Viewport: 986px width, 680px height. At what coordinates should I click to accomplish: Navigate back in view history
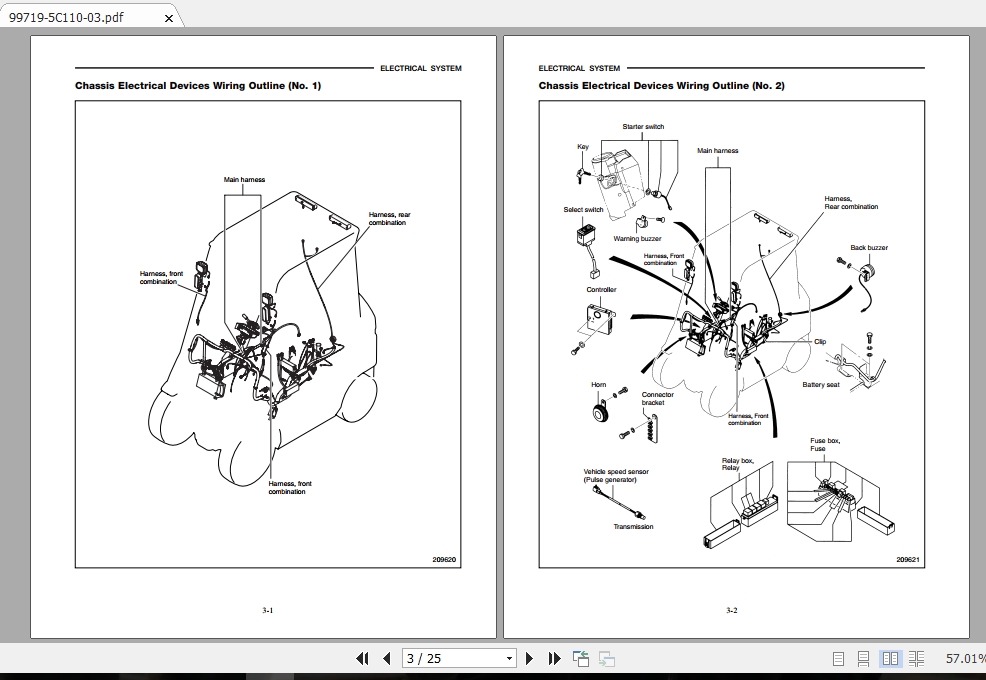(x=580, y=658)
